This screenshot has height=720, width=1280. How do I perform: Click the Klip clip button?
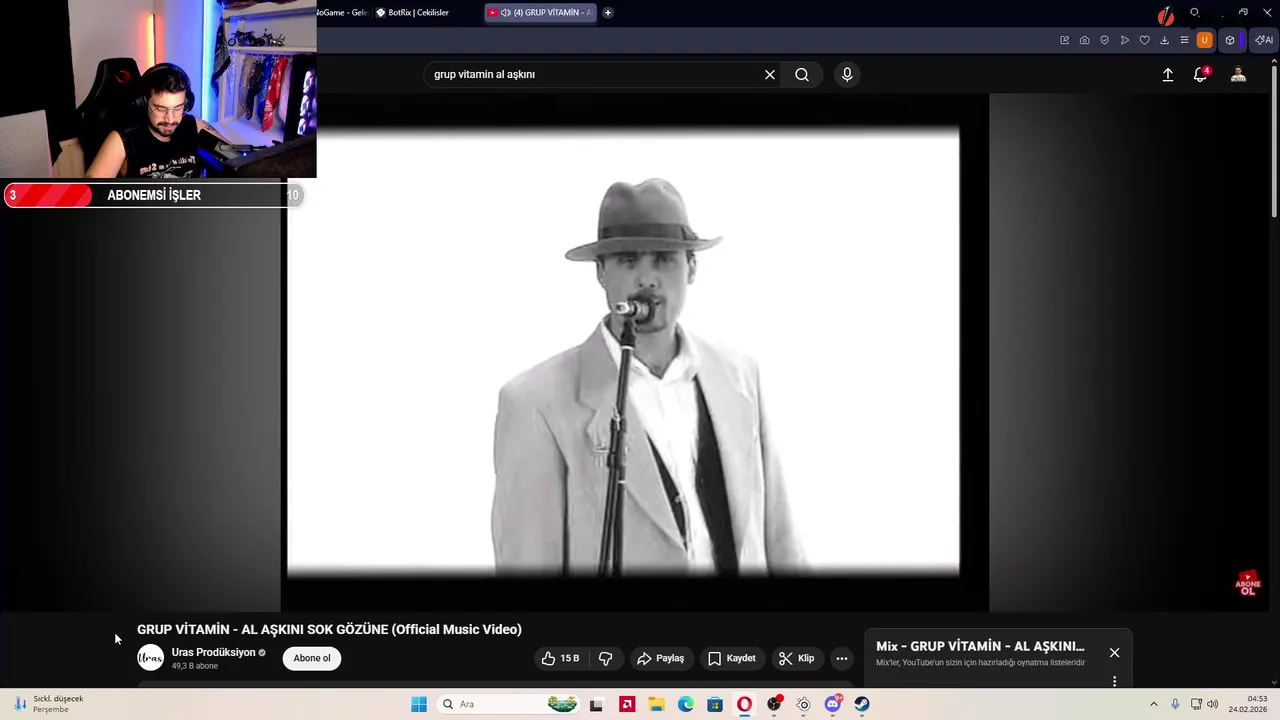click(x=797, y=658)
